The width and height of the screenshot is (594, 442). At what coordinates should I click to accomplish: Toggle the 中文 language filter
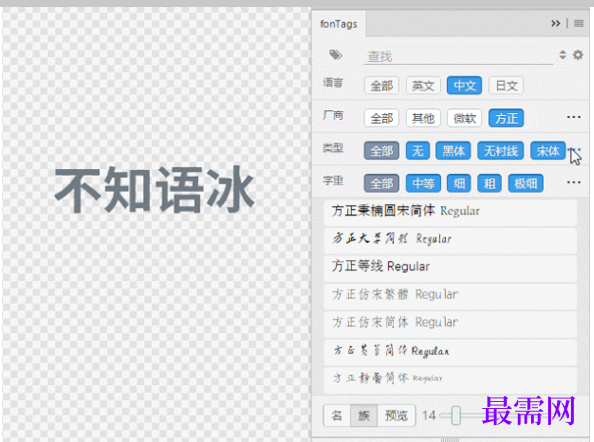coord(464,86)
